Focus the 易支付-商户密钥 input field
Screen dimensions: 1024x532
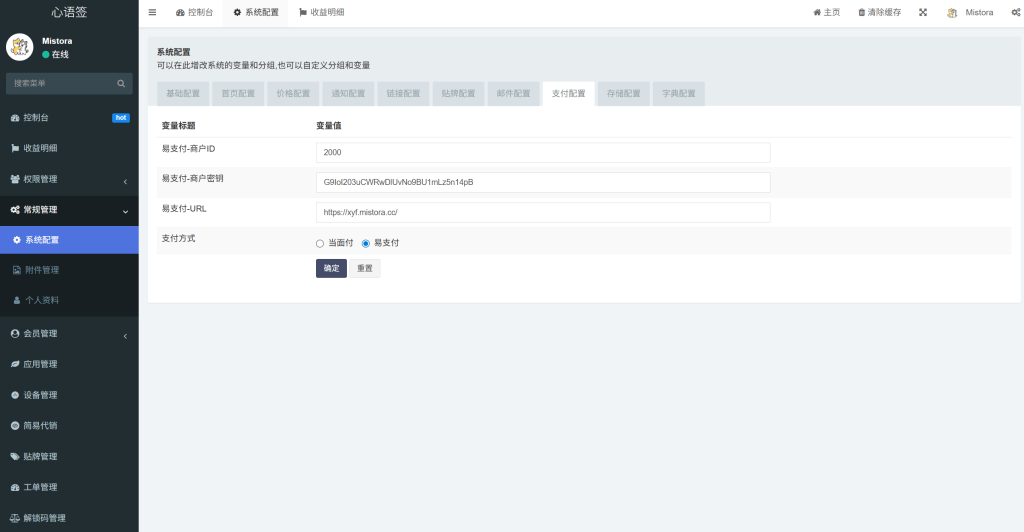[543, 182]
